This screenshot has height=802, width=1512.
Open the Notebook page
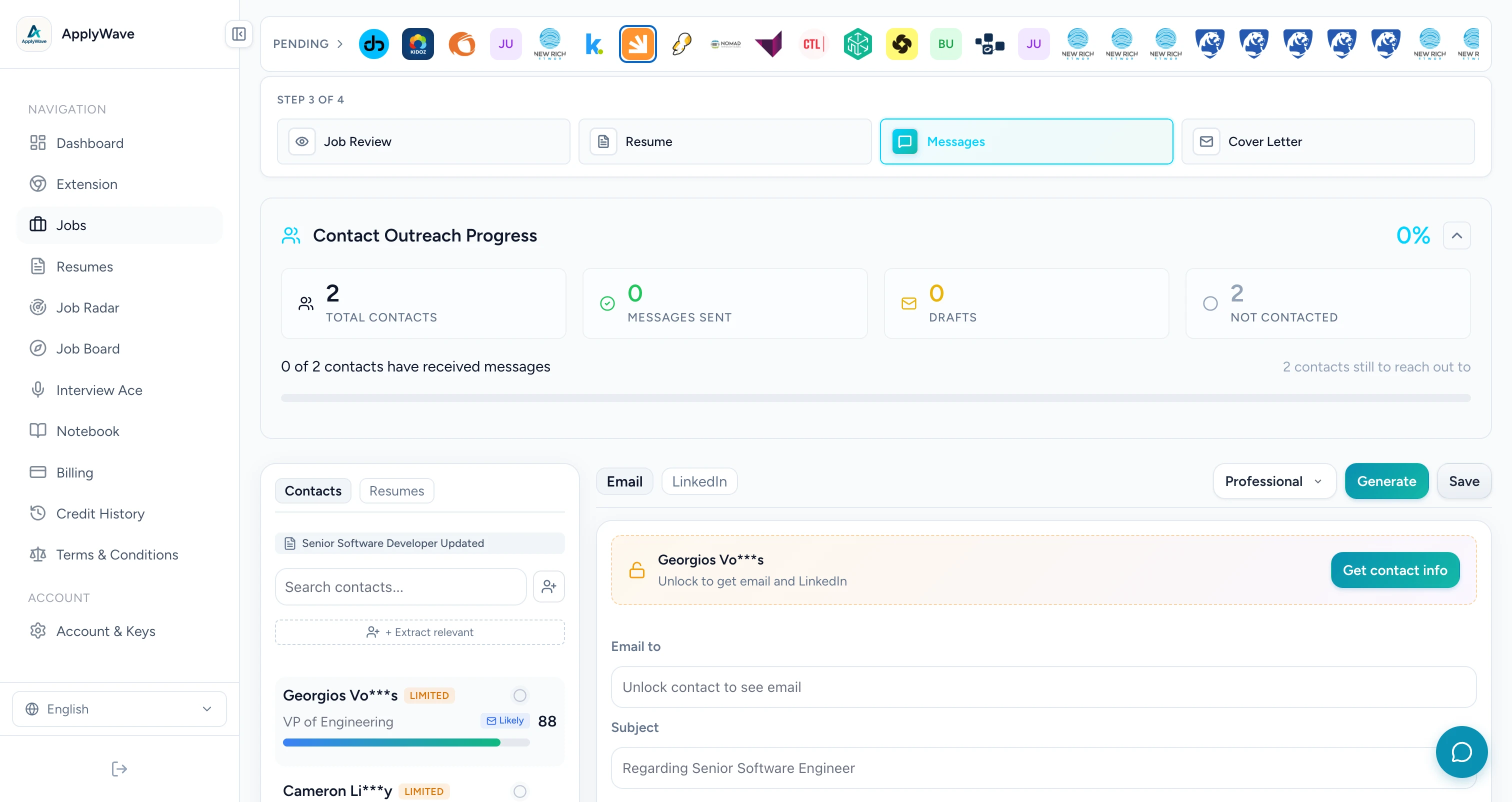pos(119,431)
